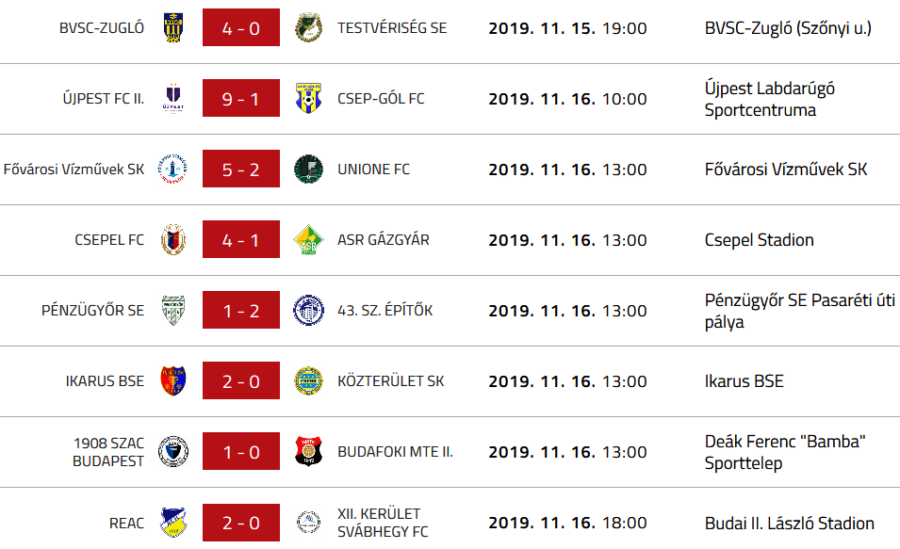Click the BVSC-Zugló team crest
Screen dimensions: 900x549
[173, 28]
